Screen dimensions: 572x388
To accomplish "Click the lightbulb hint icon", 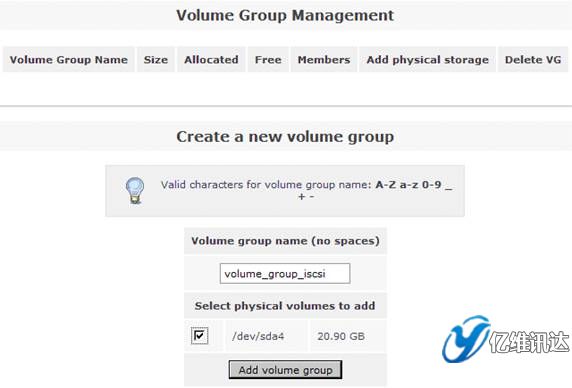I will 135,190.
